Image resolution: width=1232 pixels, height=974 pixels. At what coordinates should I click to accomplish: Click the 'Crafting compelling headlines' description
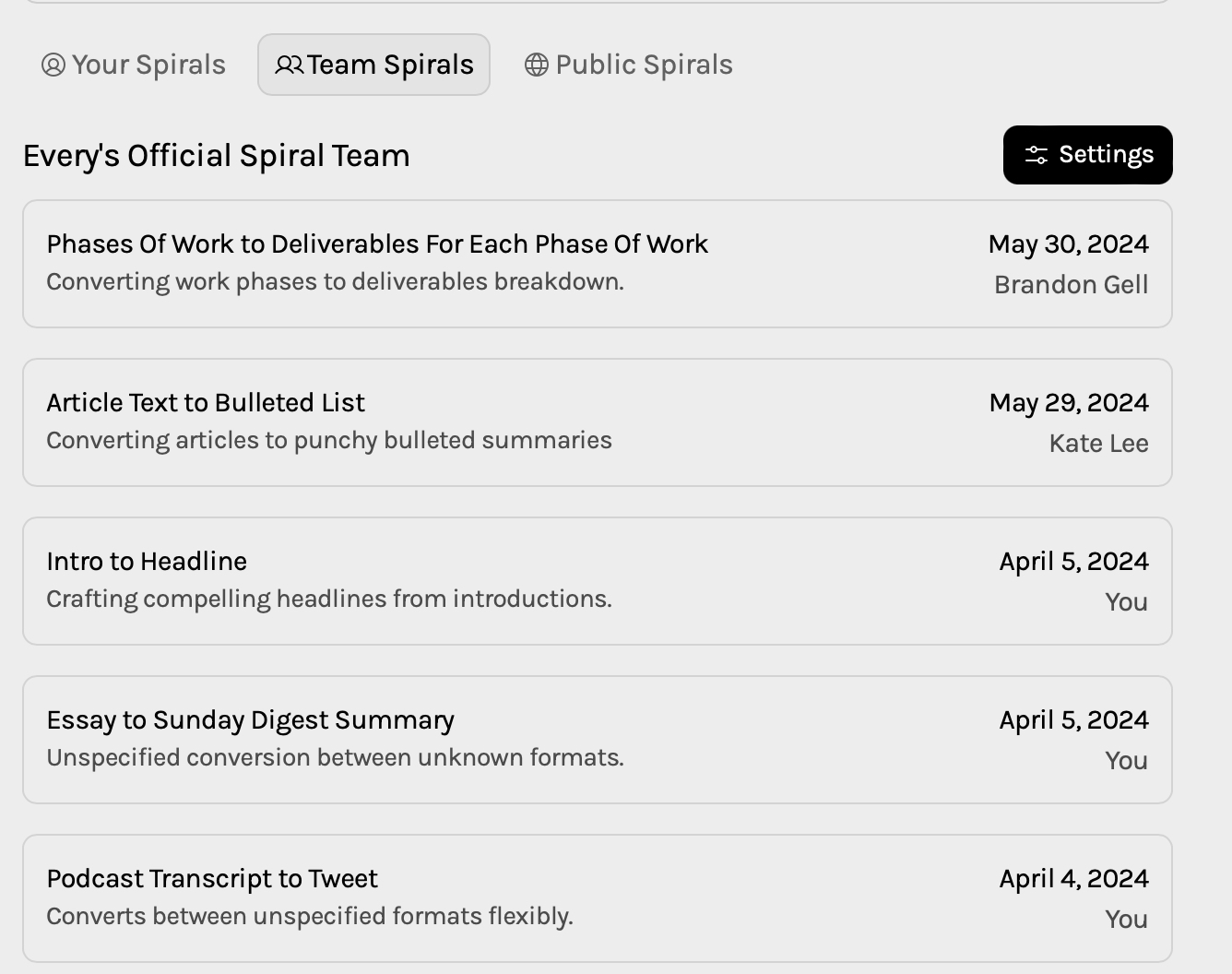click(329, 599)
